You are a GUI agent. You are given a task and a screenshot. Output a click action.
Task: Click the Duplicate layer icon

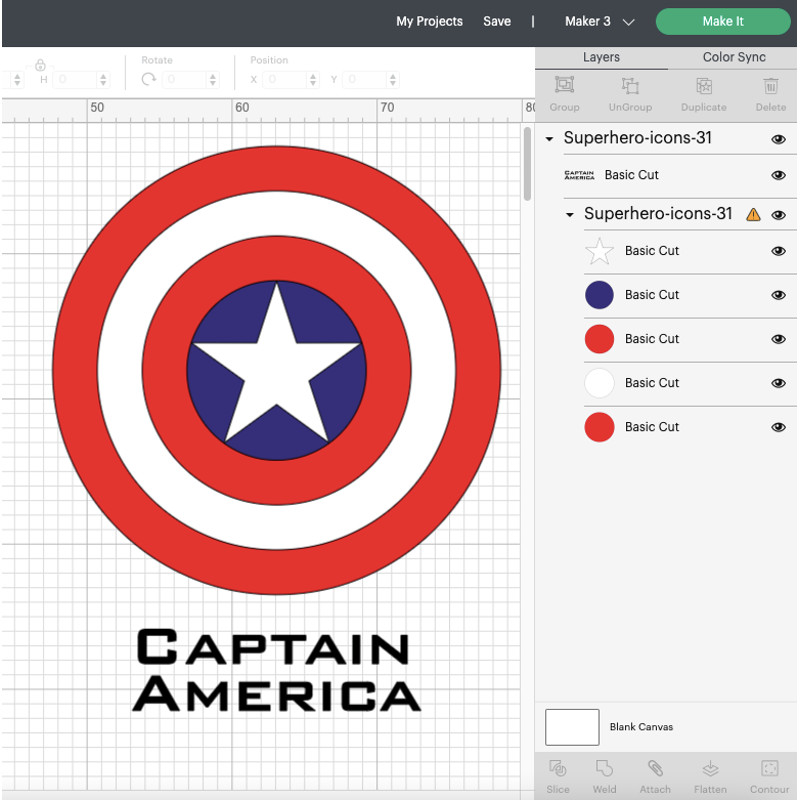pyautogui.click(x=703, y=87)
